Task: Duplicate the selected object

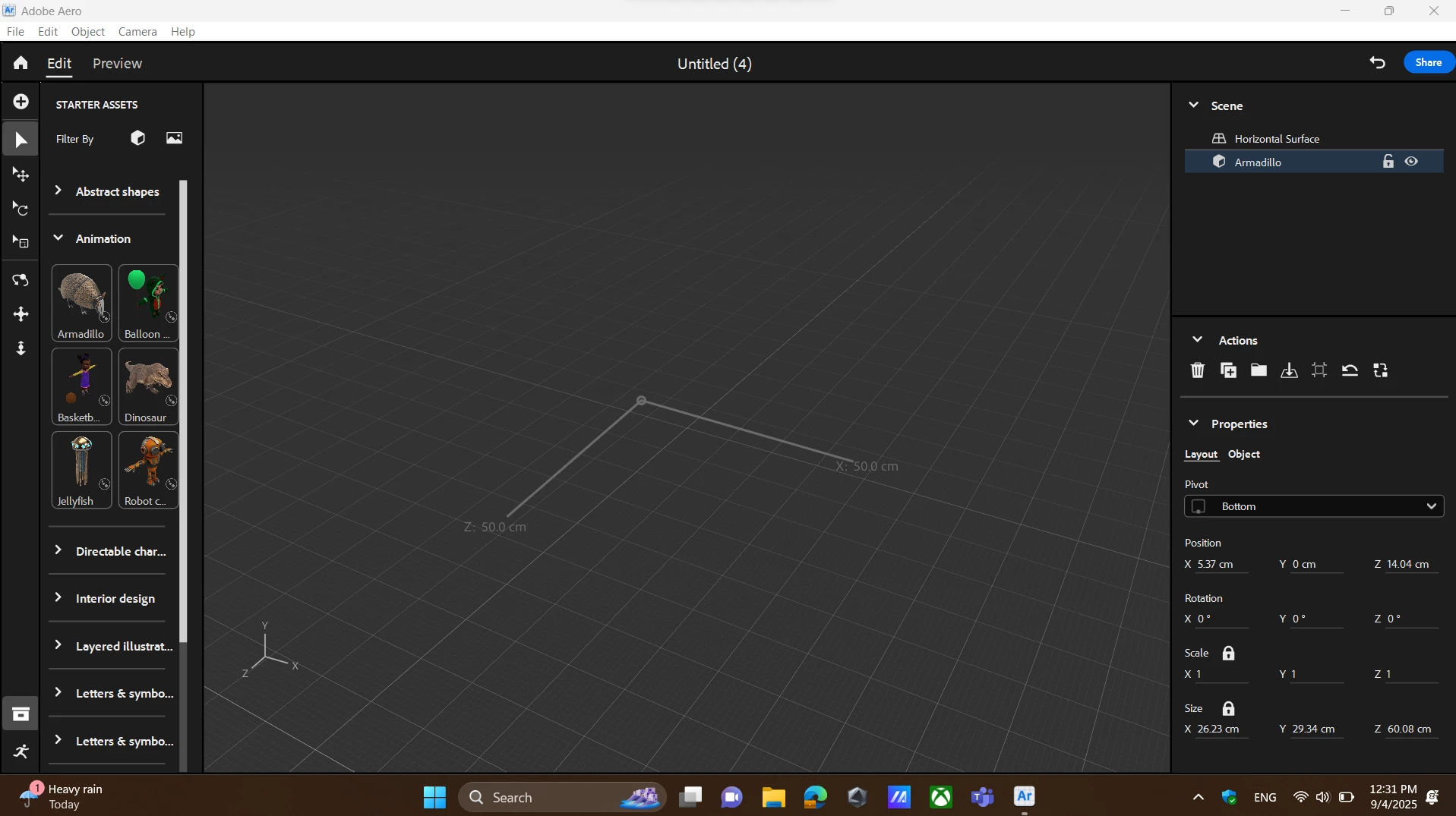Action: click(1228, 370)
